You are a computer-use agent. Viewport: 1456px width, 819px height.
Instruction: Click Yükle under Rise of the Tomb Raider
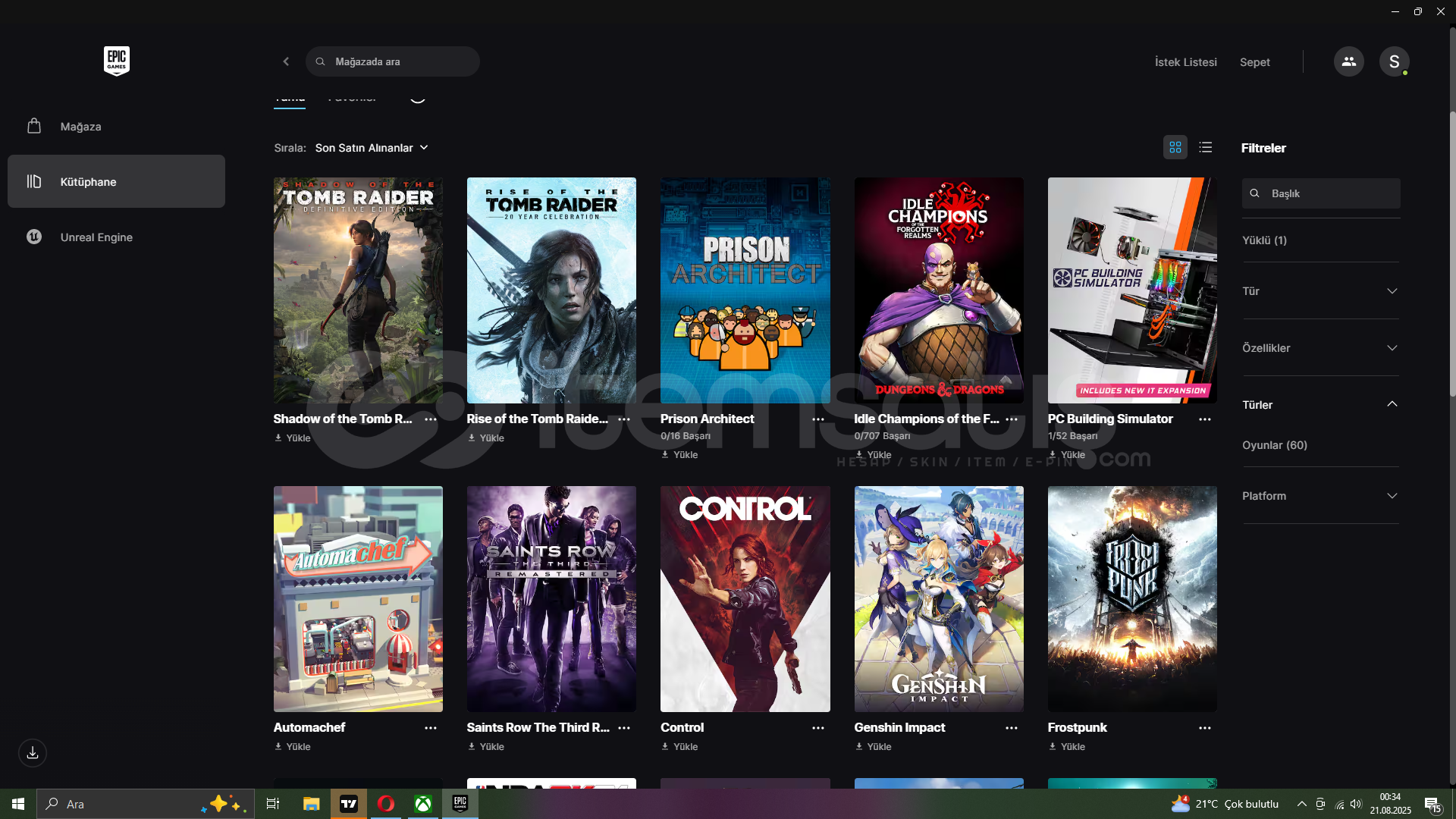coord(486,438)
